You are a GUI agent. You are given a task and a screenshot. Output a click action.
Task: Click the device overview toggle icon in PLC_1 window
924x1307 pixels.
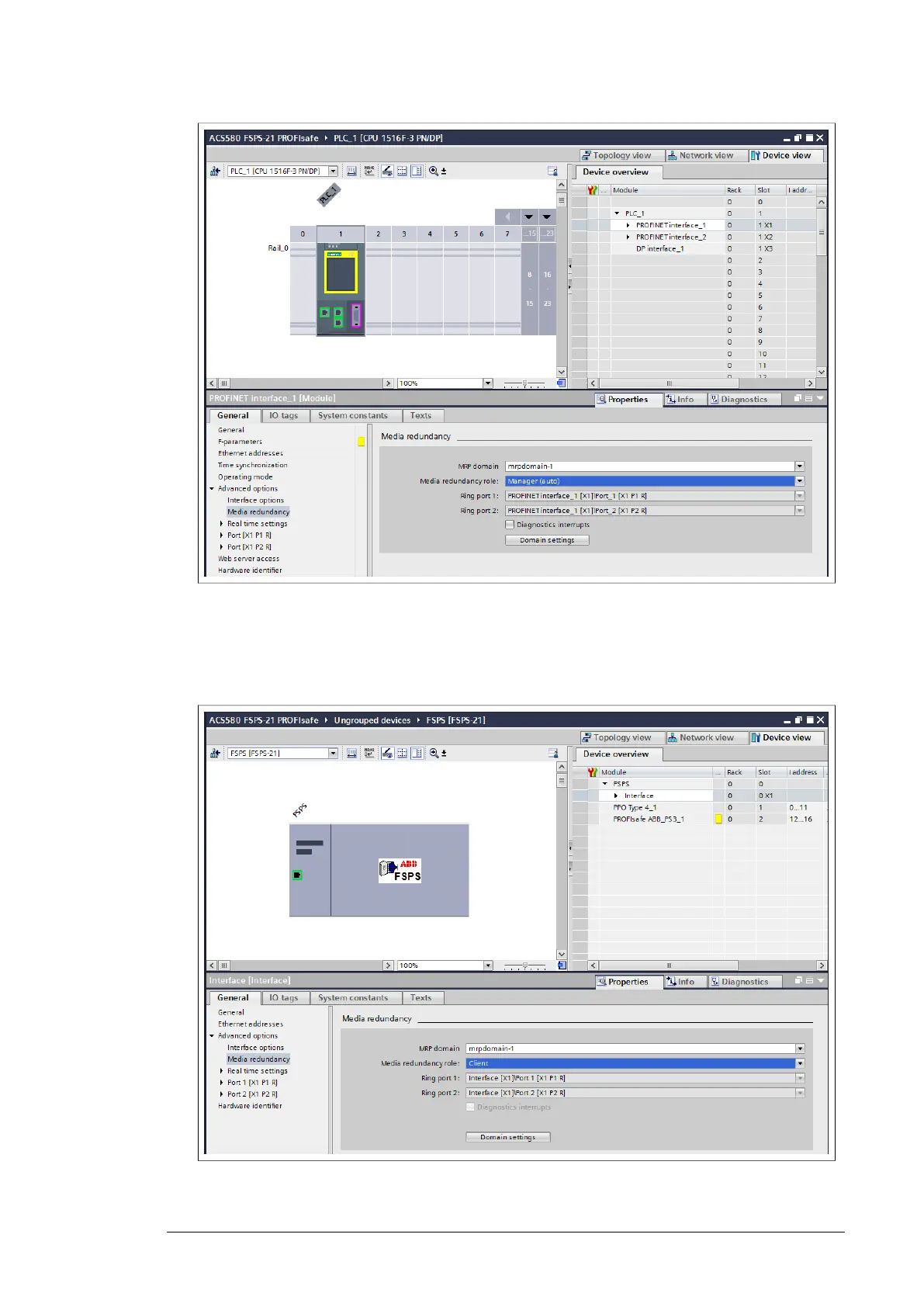coord(552,171)
